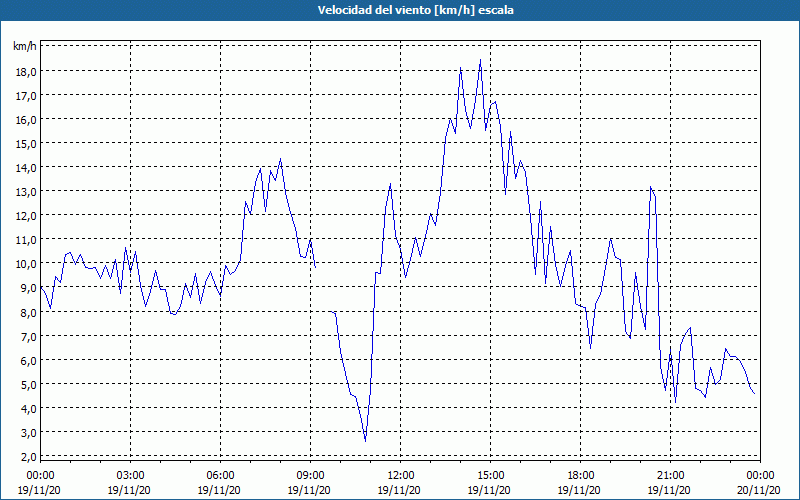Click the chart title "Velocidad del viento [km/h] escala"
The width and height of the screenshot is (800, 500).
pos(415,10)
